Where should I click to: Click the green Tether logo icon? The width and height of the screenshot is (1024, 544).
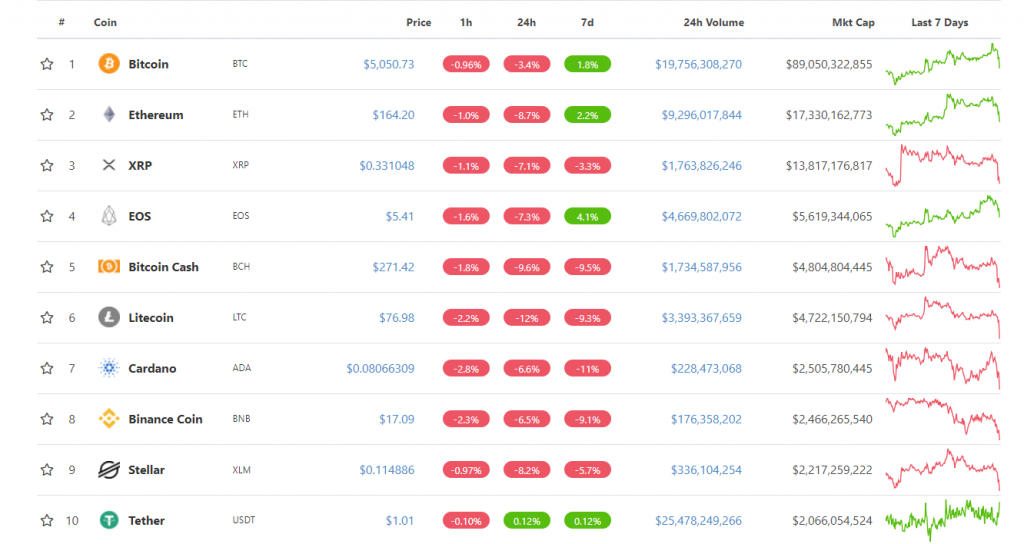(x=109, y=520)
